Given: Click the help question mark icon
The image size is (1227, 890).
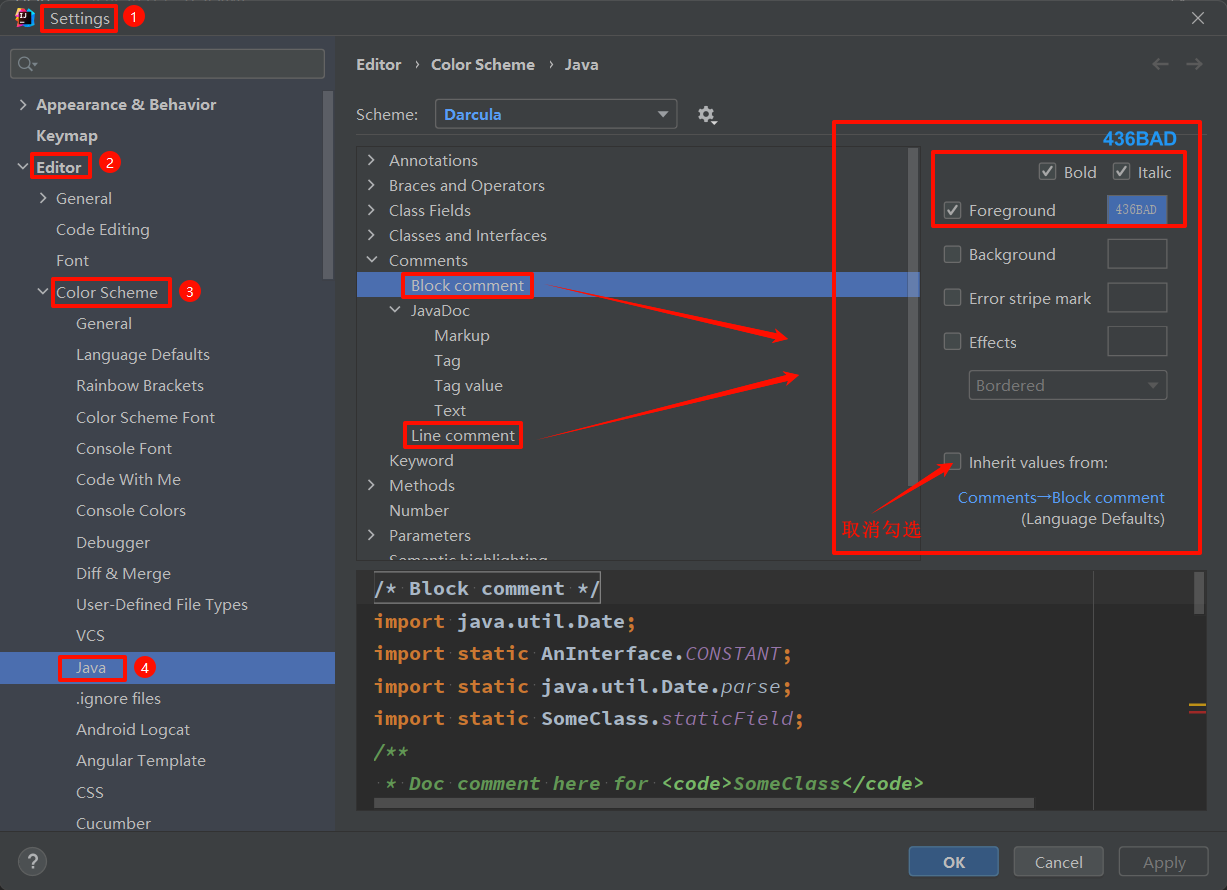Looking at the screenshot, I should (32, 861).
